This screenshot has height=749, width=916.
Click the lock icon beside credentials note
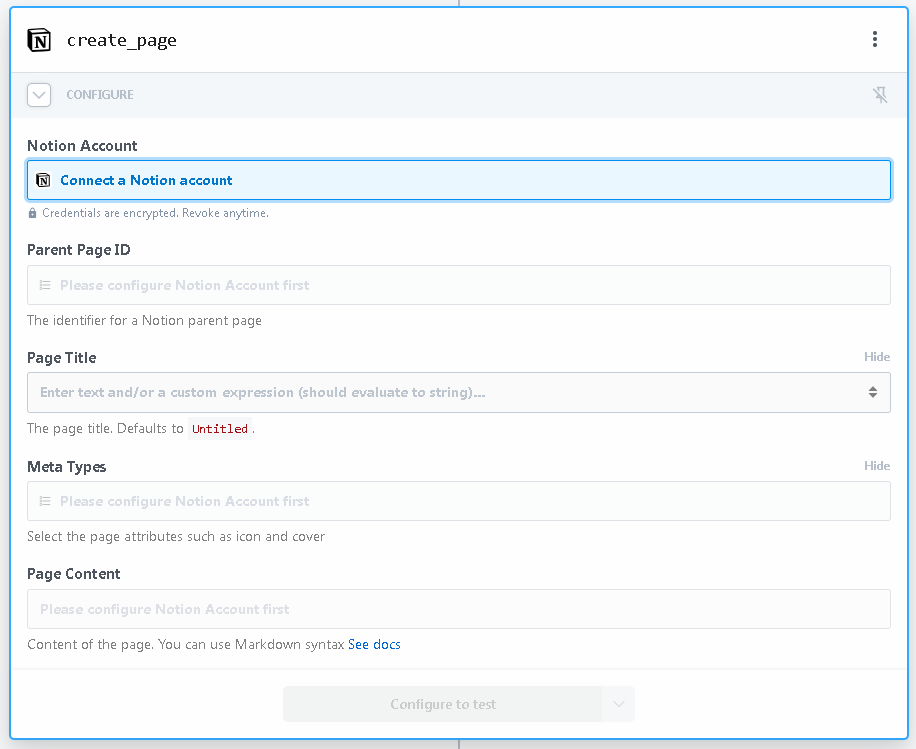point(33,213)
